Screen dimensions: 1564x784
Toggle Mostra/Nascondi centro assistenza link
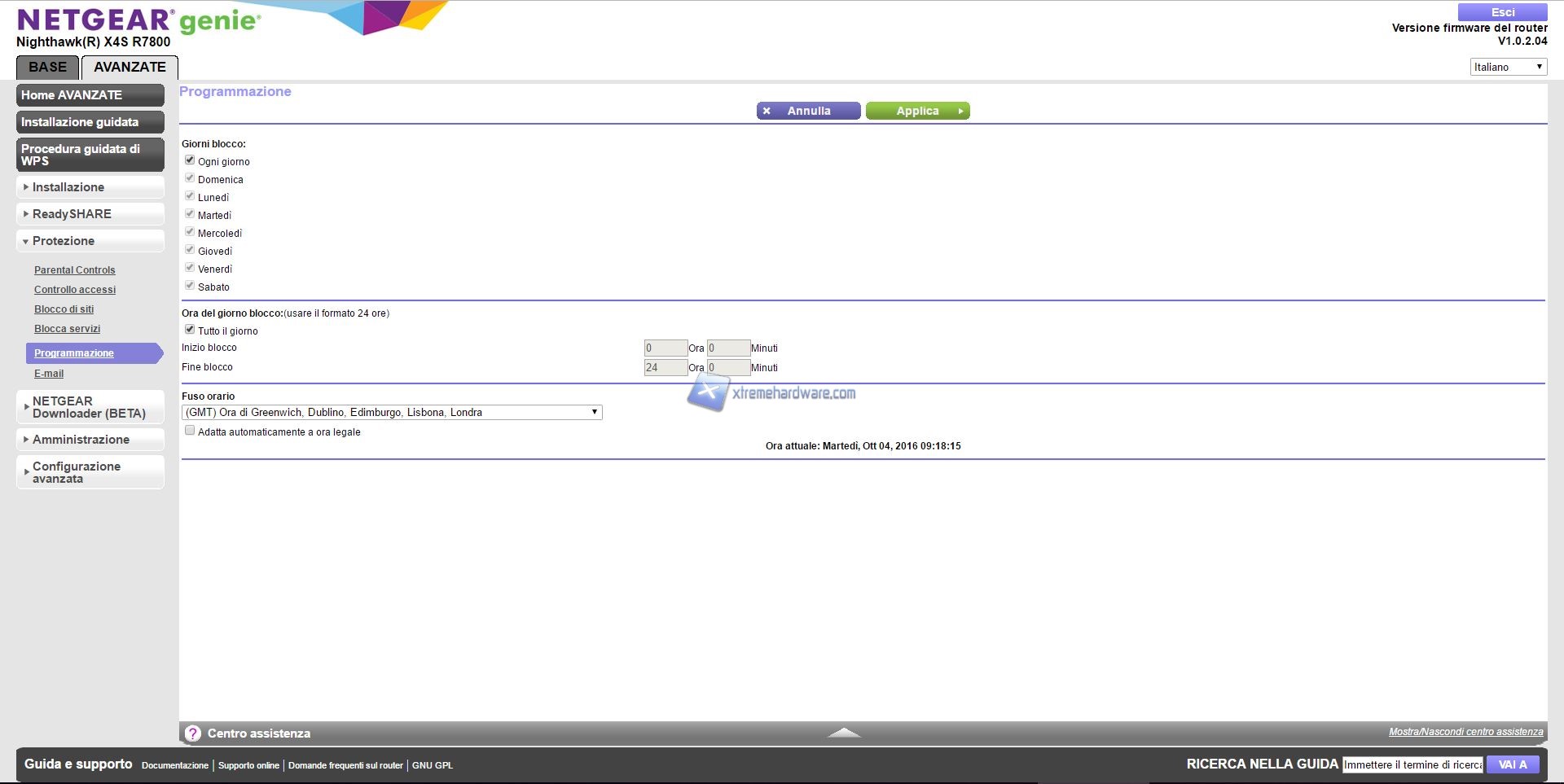point(1465,732)
